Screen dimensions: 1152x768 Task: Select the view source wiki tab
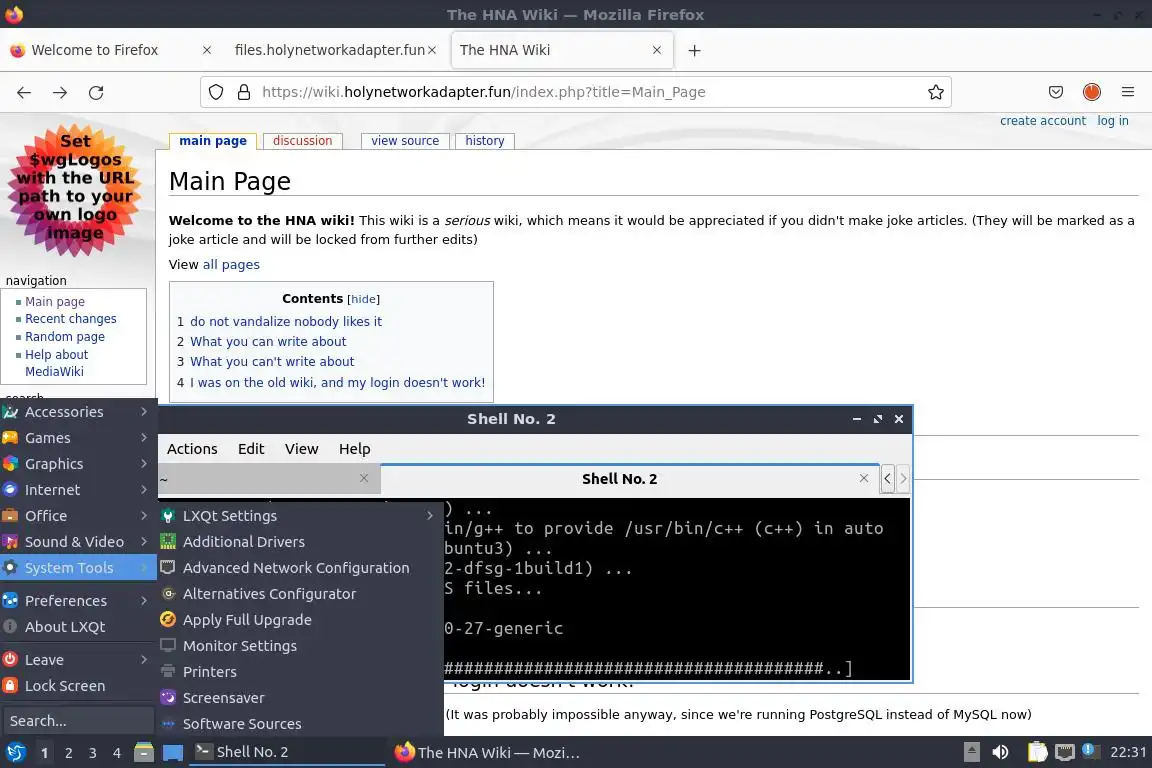(405, 140)
